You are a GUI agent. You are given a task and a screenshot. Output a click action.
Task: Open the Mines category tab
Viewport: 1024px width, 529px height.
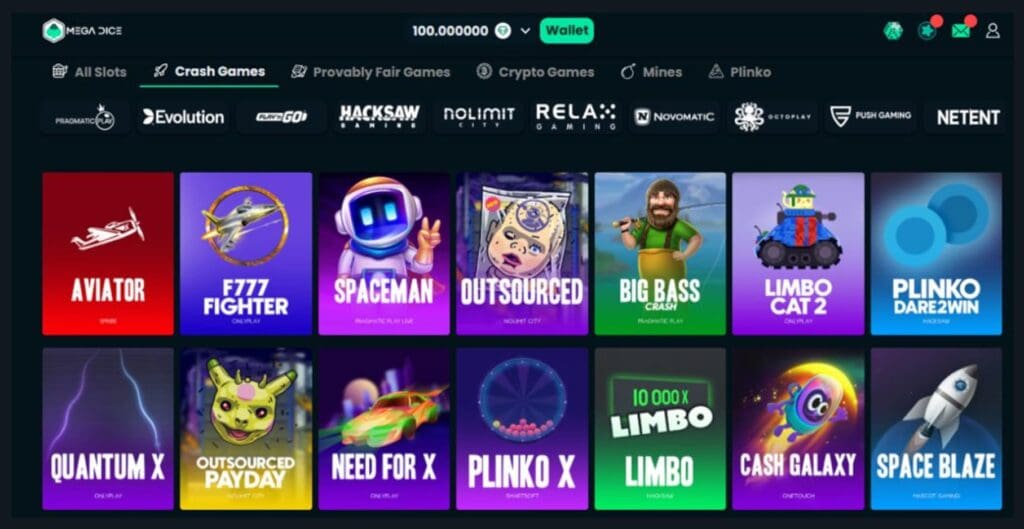[651, 72]
